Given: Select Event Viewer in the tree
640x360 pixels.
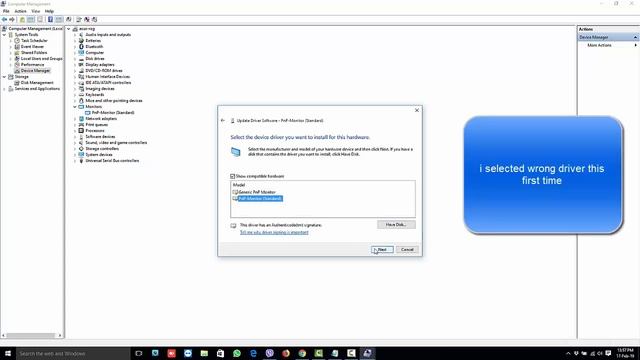Looking at the screenshot, I should point(32,47).
